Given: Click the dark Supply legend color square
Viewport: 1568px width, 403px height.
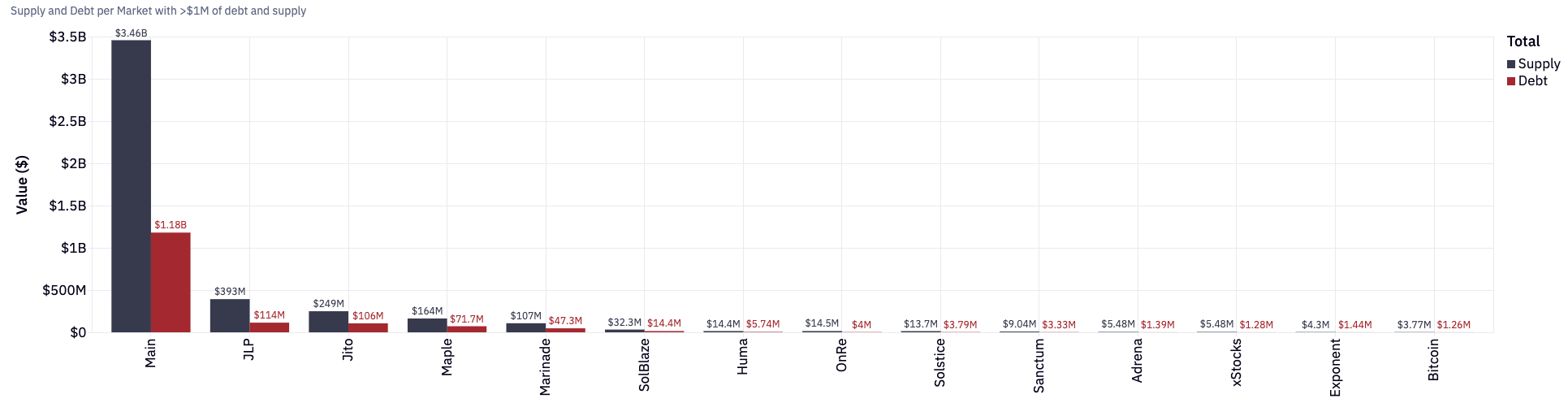Looking at the screenshot, I should click(1511, 64).
